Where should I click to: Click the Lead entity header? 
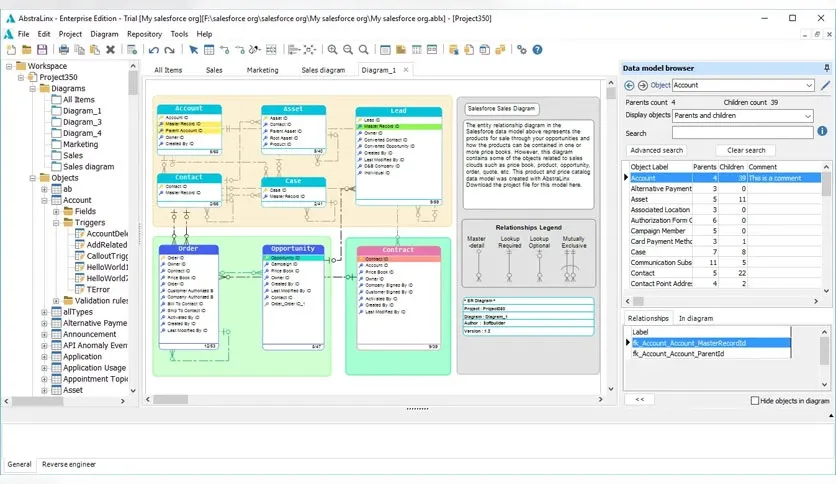point(399,111)
